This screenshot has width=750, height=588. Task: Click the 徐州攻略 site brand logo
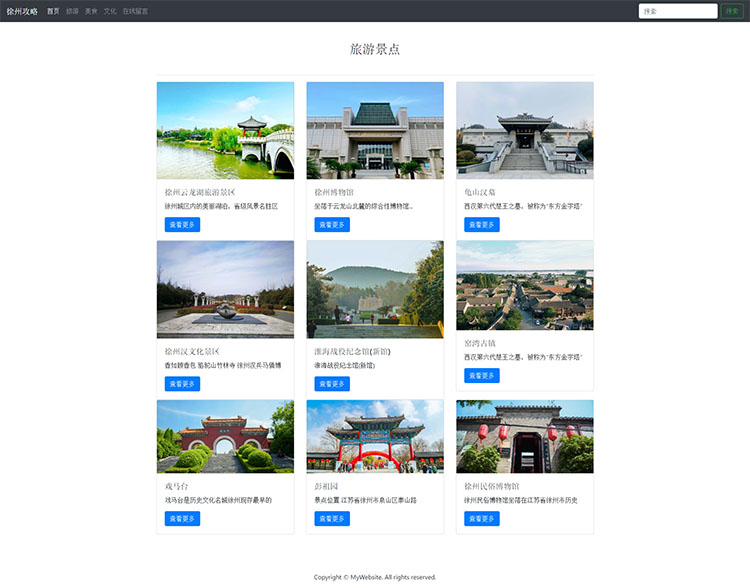tap(22, 11)
